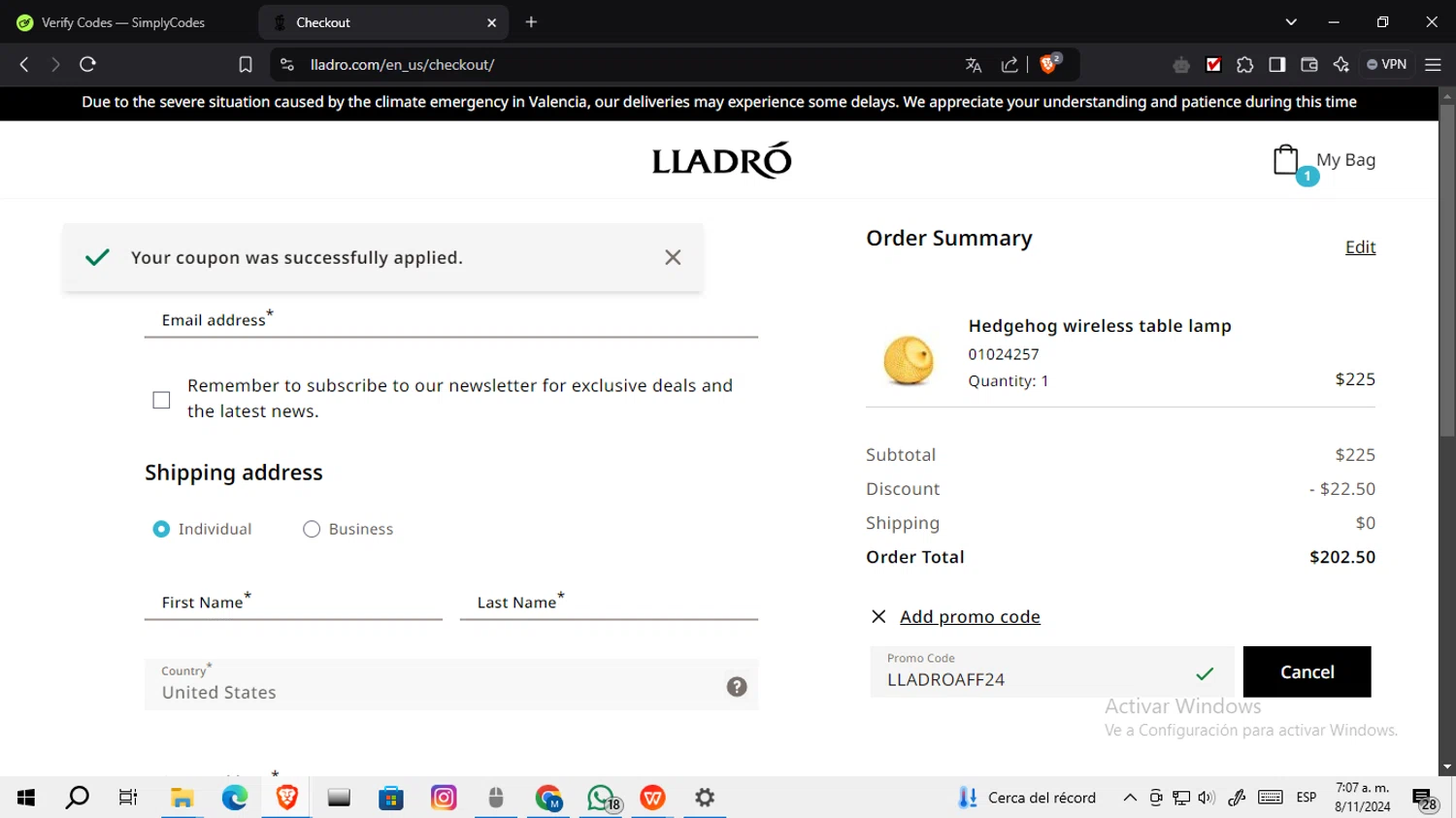The height and width of the screenshot is (818, 1456).
Task: Open the Country United States selector
Action: pos(451,684)
